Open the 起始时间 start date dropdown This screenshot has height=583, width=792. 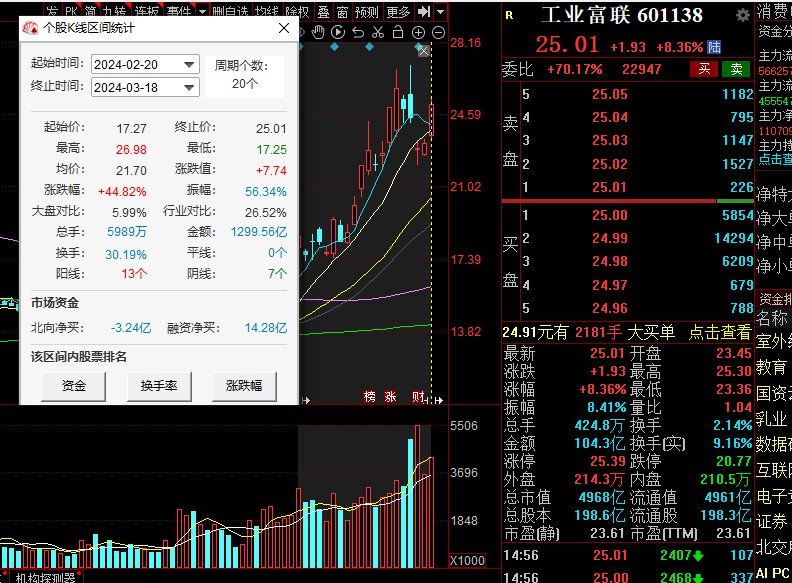pyautogui.click(x=189, y=65)
